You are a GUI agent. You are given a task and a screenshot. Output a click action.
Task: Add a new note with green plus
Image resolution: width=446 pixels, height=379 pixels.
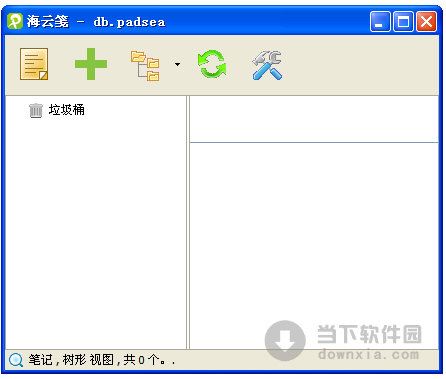pos(91,64)
